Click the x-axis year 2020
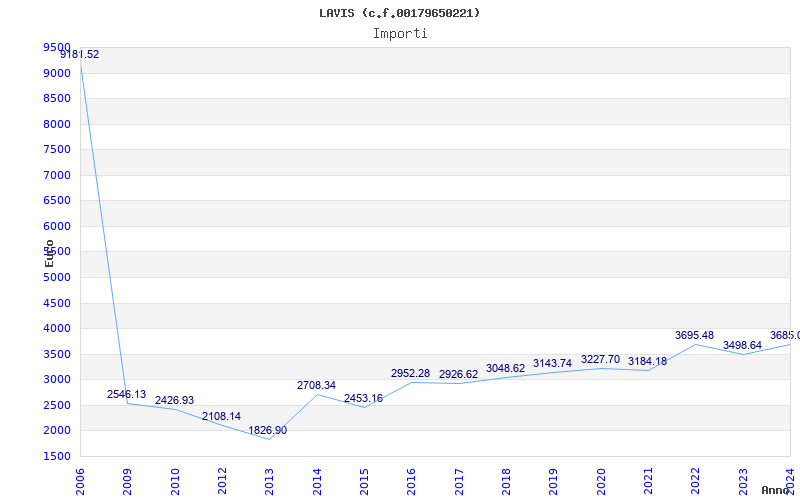Screen dimensions: 800x500 (x=601, y=482)
